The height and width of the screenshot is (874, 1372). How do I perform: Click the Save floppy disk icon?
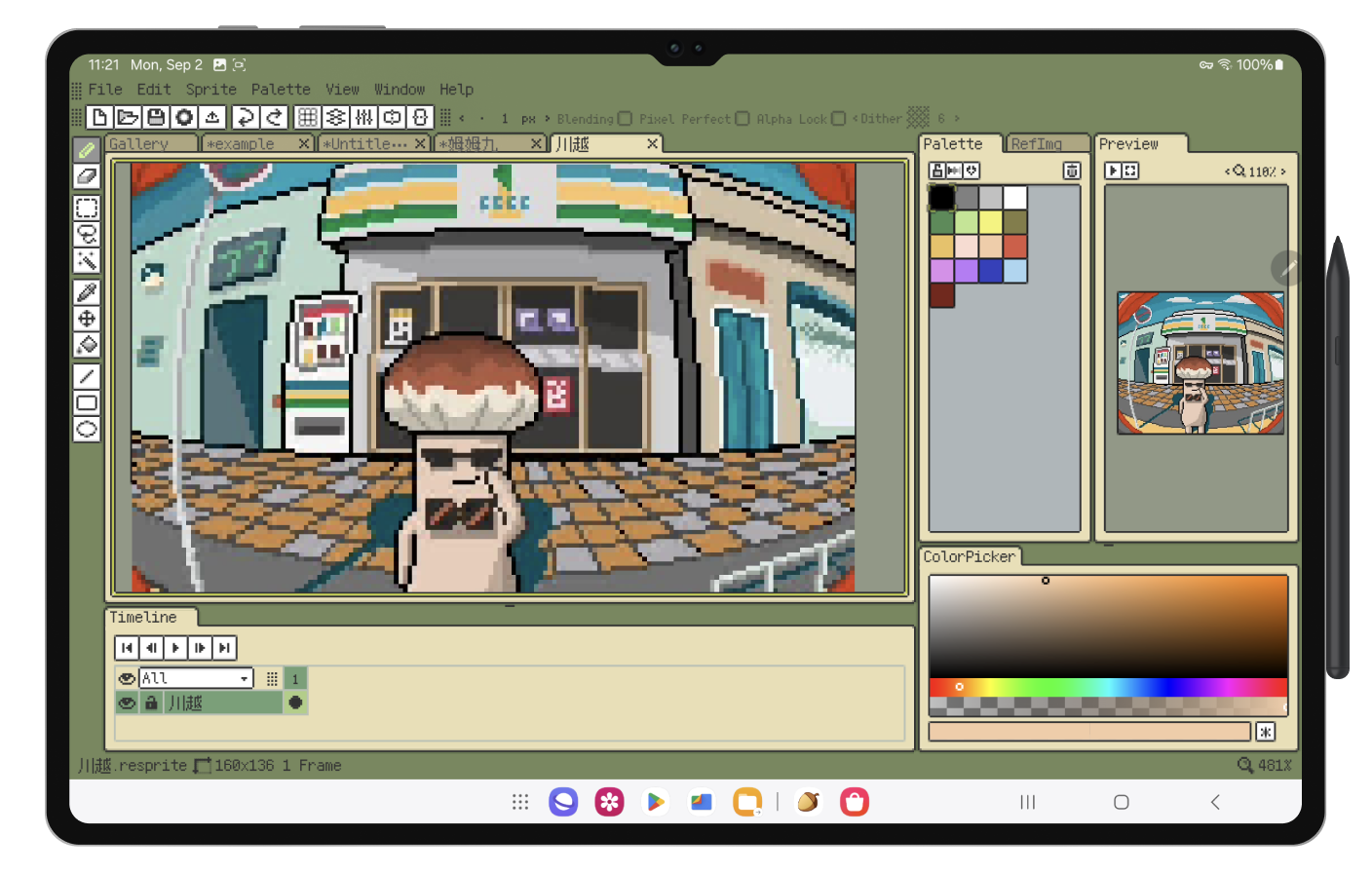[x=156, y=117]
